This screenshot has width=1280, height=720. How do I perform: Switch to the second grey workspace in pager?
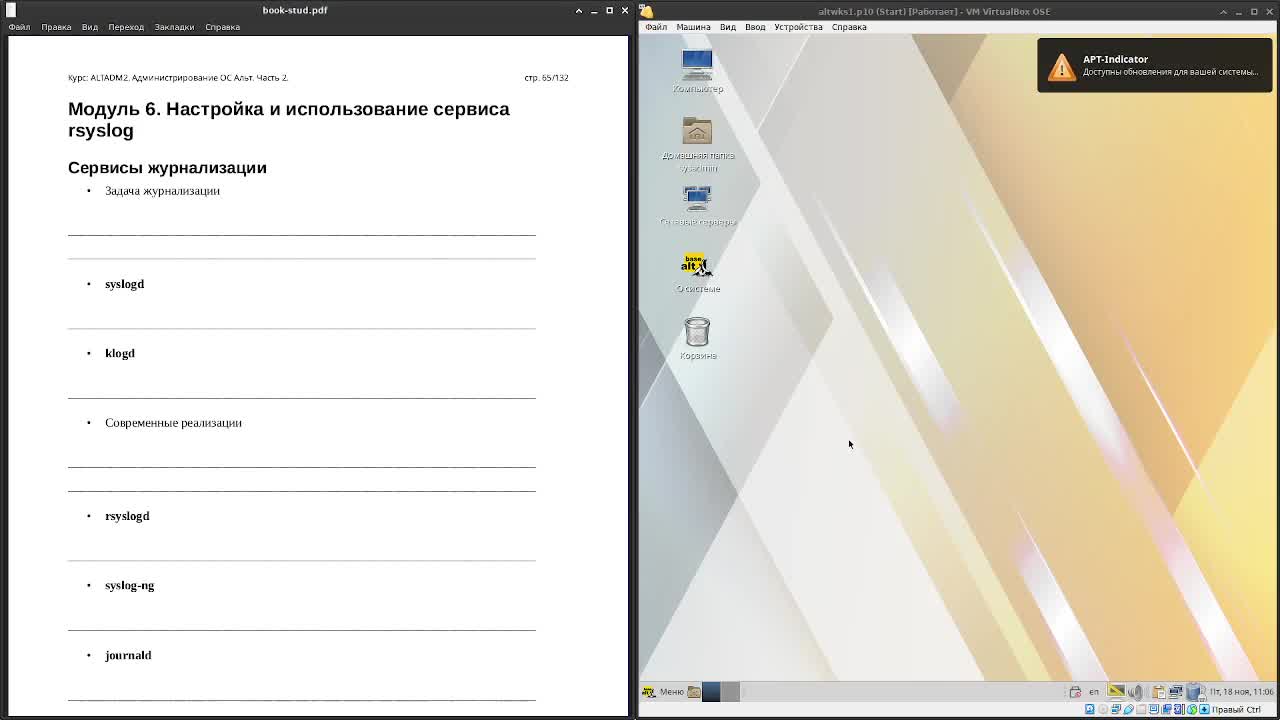(x=730, y=692)
